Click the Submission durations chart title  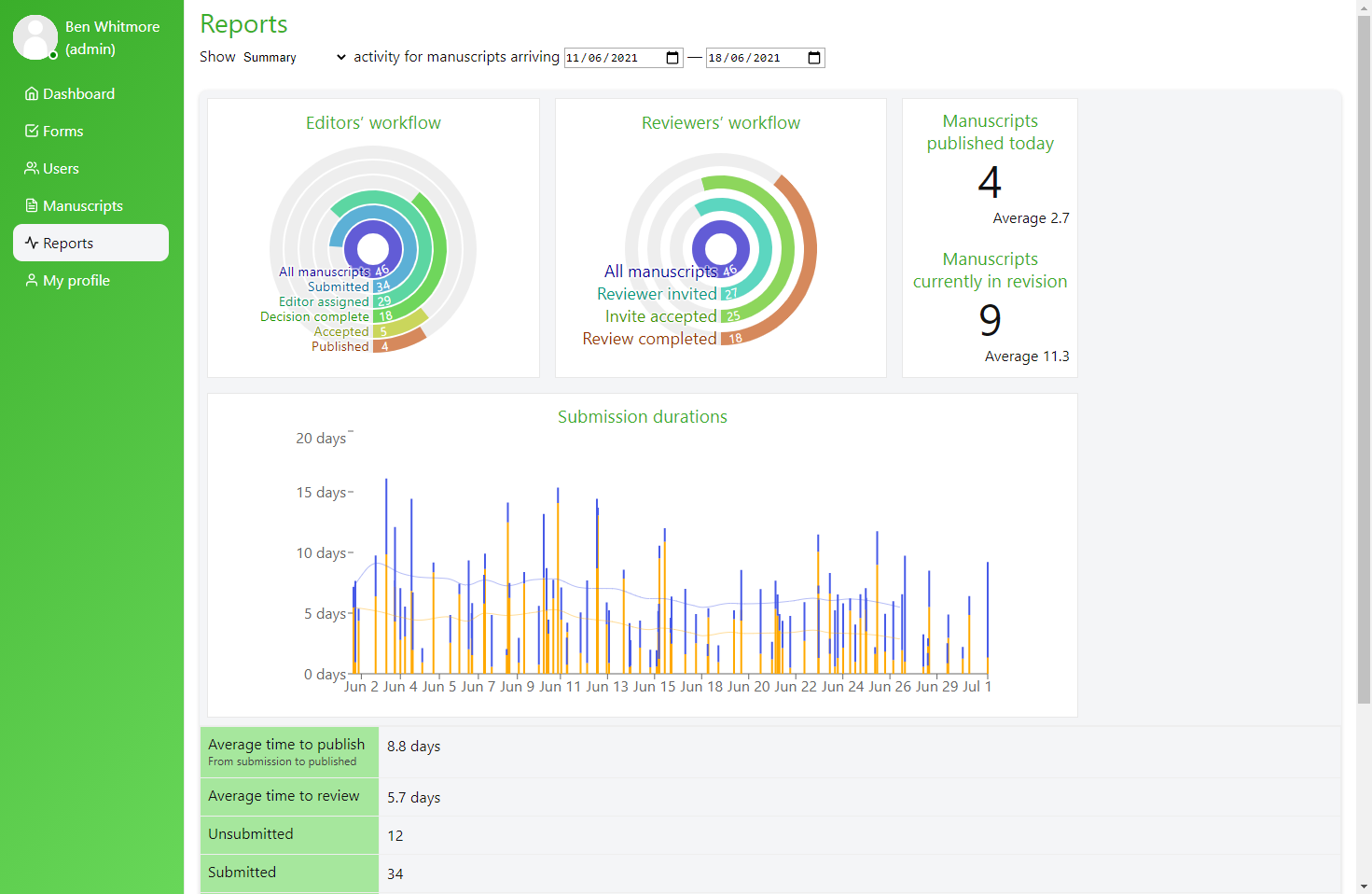tap(643, 417)
